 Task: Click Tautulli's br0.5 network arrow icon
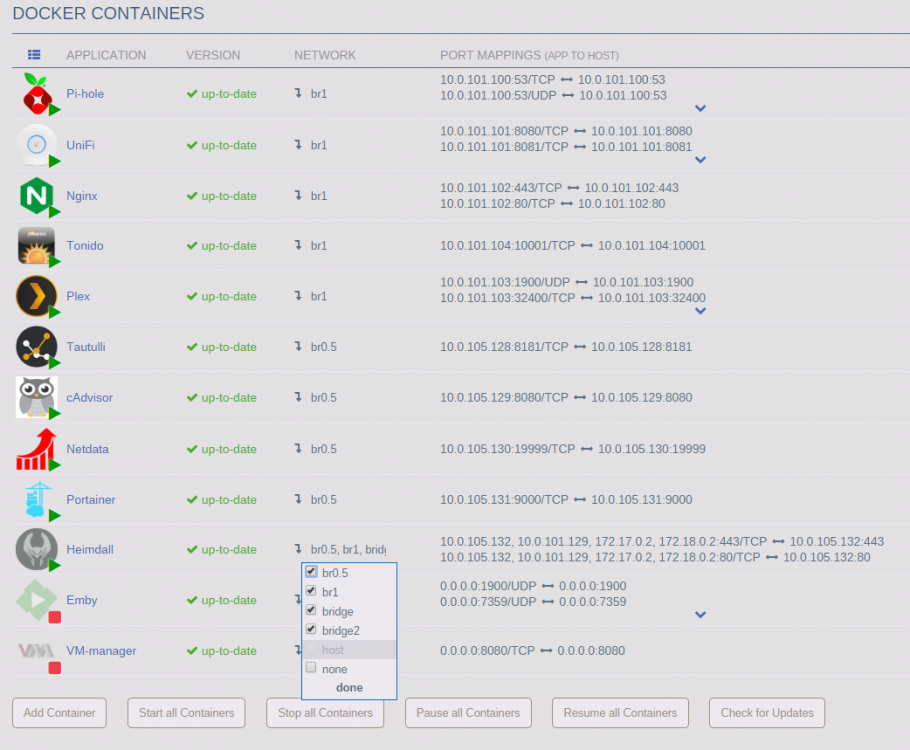pyautogui.click(x=298, y=347)
